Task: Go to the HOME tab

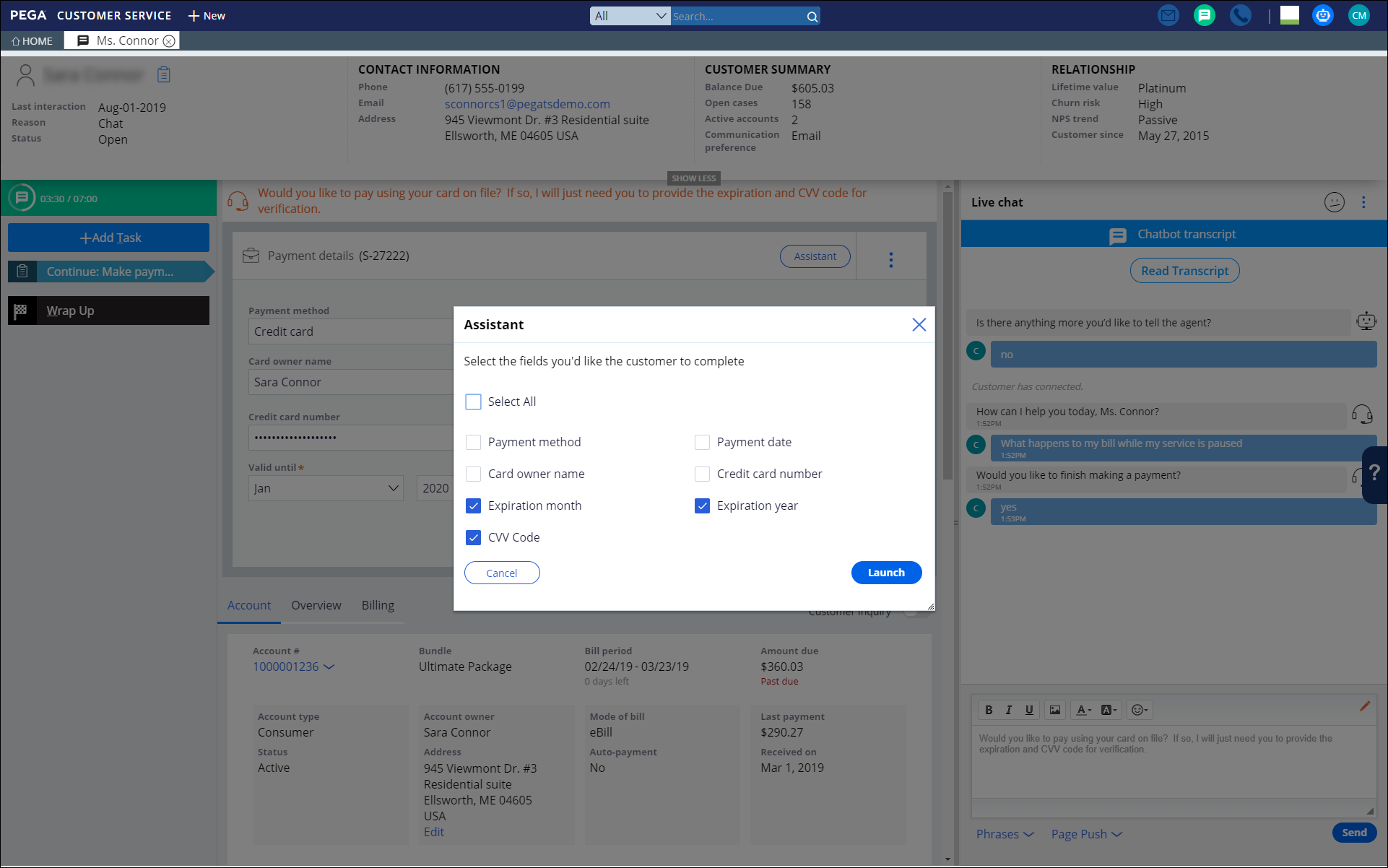Action: click(x=32, y=41)
